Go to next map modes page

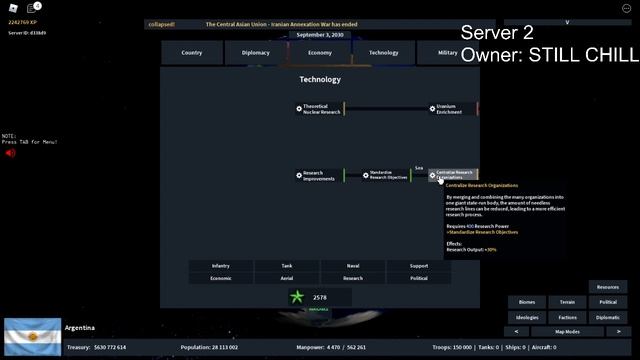click(x=618, y=331)
